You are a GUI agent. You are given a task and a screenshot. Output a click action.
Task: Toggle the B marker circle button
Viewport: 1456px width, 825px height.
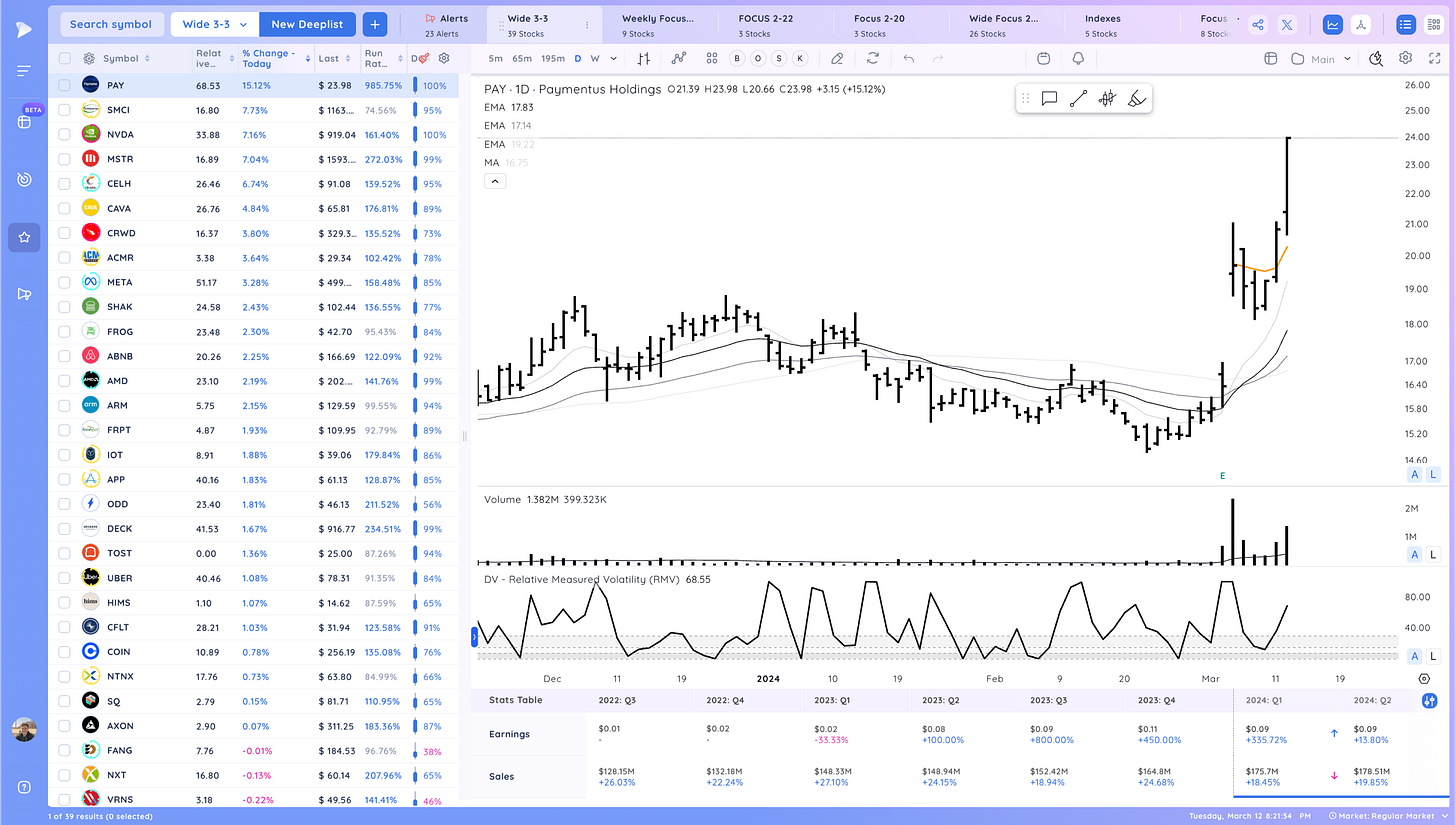[737, 59]
